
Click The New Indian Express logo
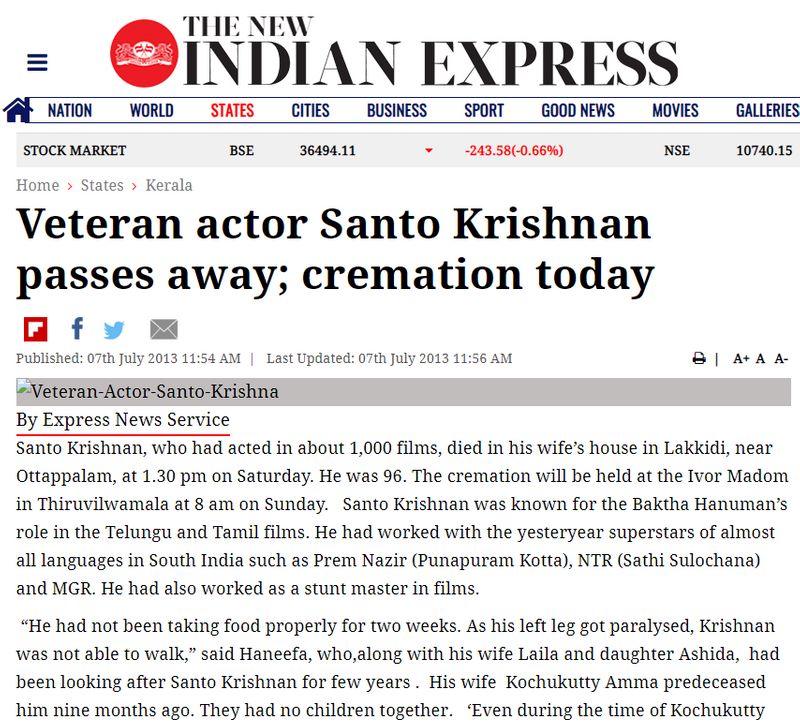pos(394,52)
